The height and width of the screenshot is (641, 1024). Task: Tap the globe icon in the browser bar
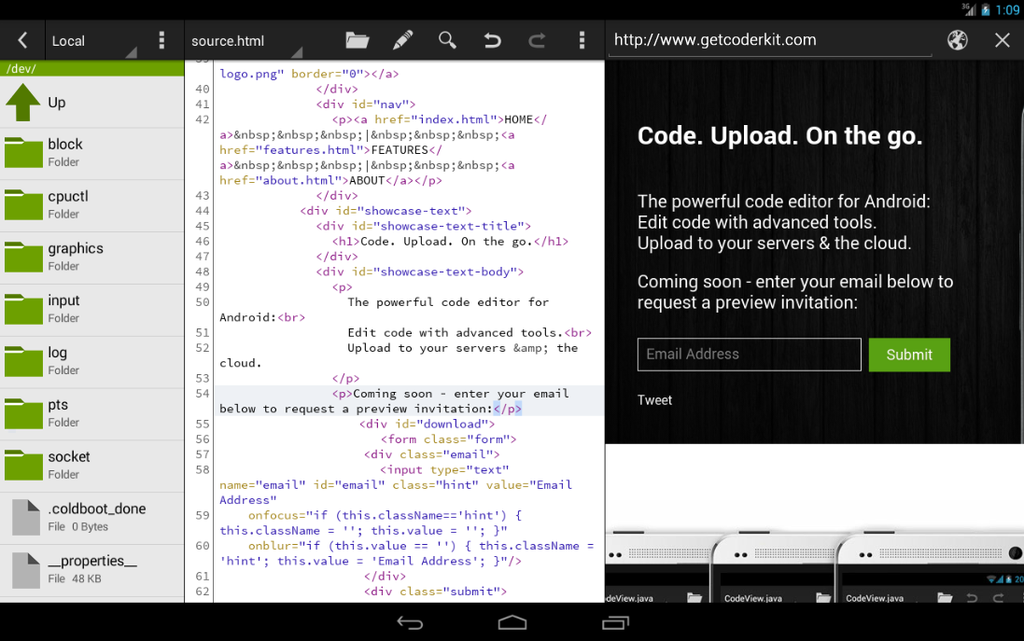[x=957, y=40]
